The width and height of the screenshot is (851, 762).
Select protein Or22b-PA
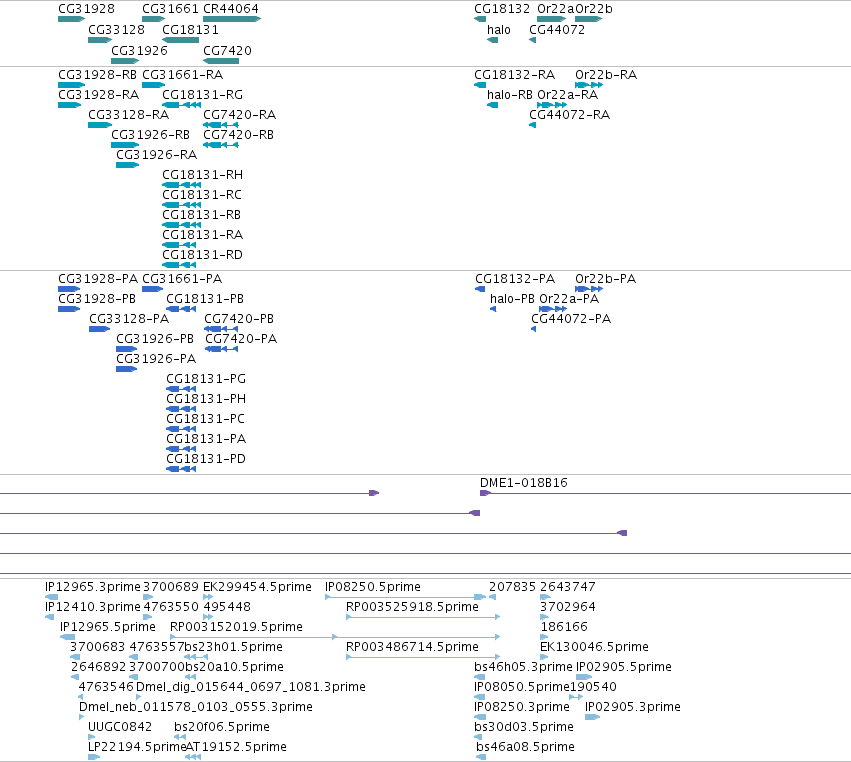(606, 278)
